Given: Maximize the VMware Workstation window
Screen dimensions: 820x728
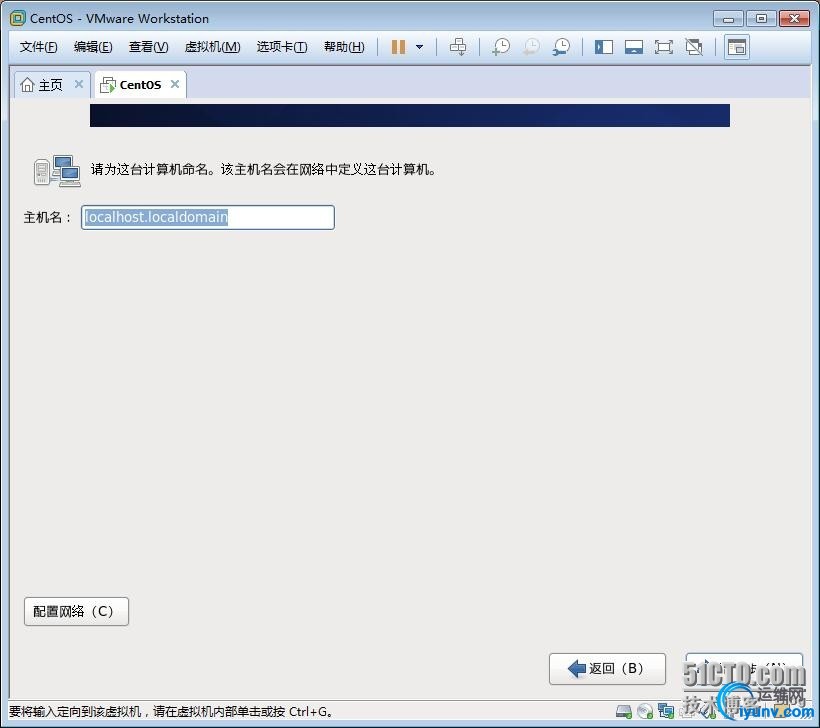Looking at the screenshot, I should point(761,19).
